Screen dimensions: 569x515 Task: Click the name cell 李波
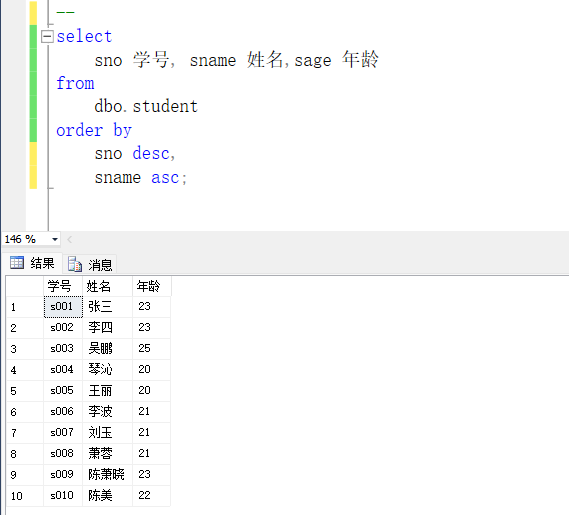[x=107, y=412]
